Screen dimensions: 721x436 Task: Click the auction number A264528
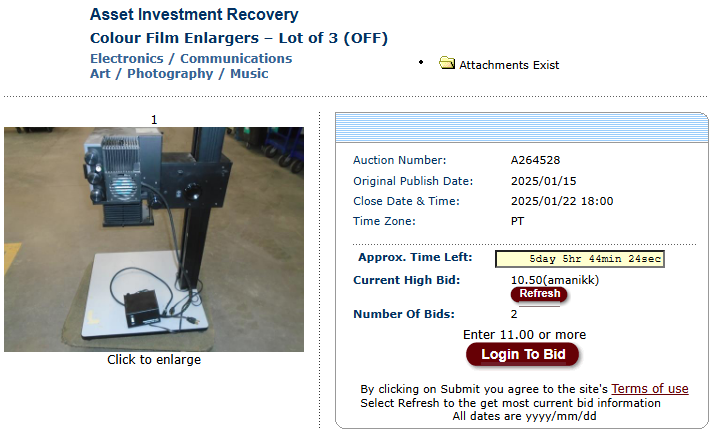pyautogui.click(x=535, y=160)
